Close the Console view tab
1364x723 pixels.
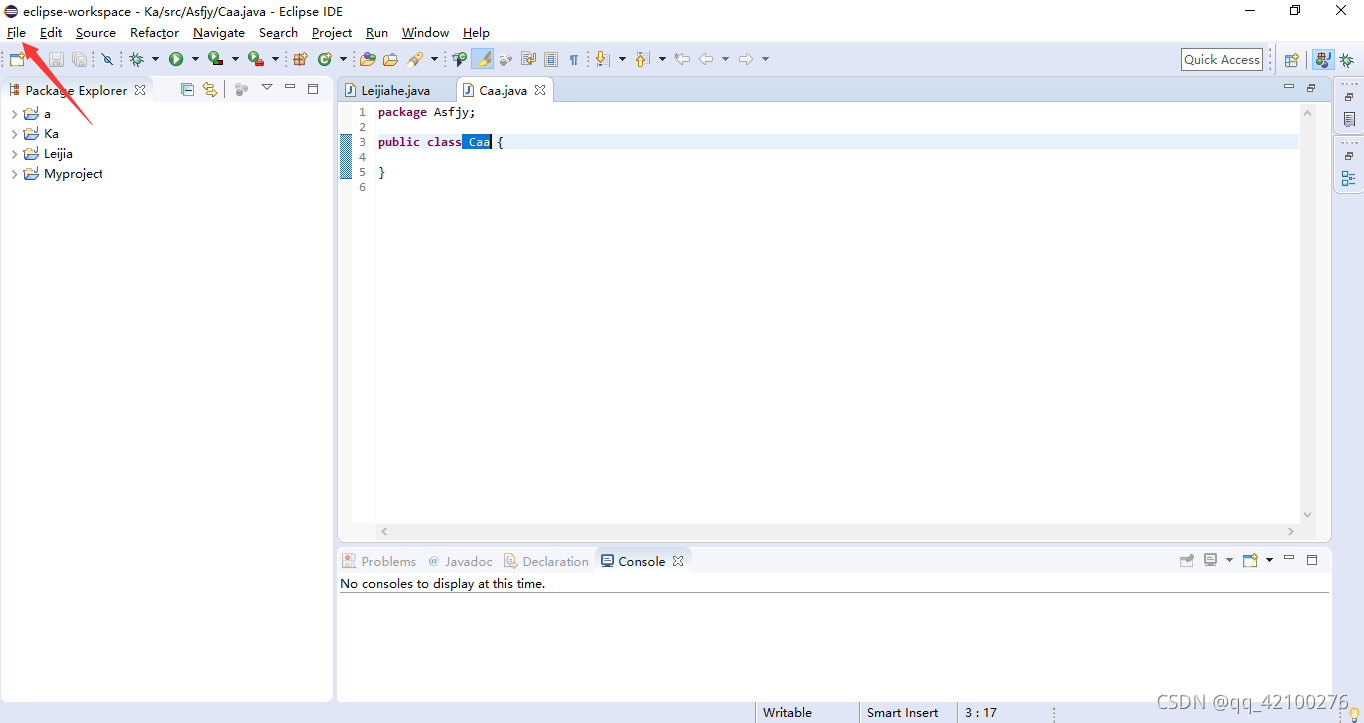pyautogui.click(x=678, y=561)
